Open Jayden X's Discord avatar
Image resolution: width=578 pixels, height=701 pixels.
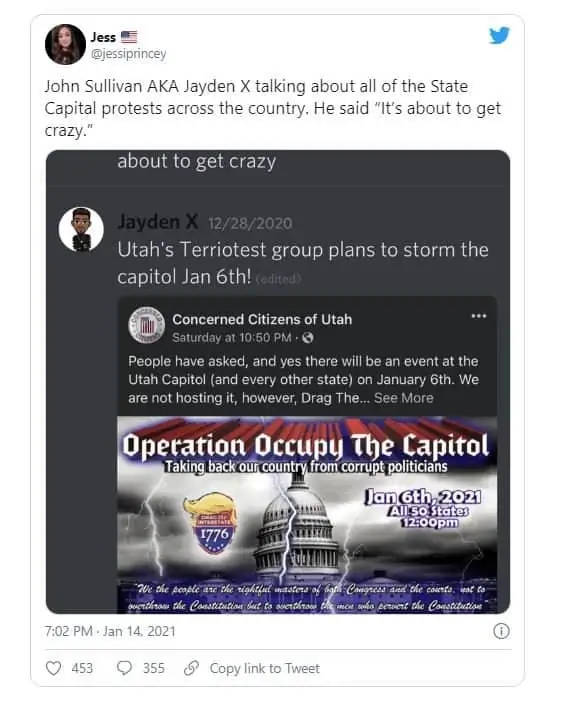pos(81,229)
